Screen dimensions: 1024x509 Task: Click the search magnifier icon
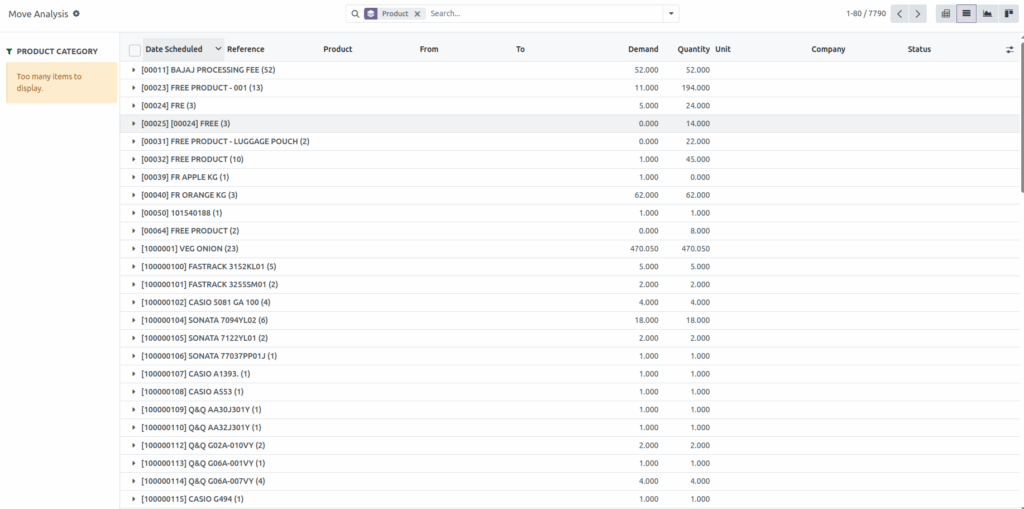click(355, 14)
